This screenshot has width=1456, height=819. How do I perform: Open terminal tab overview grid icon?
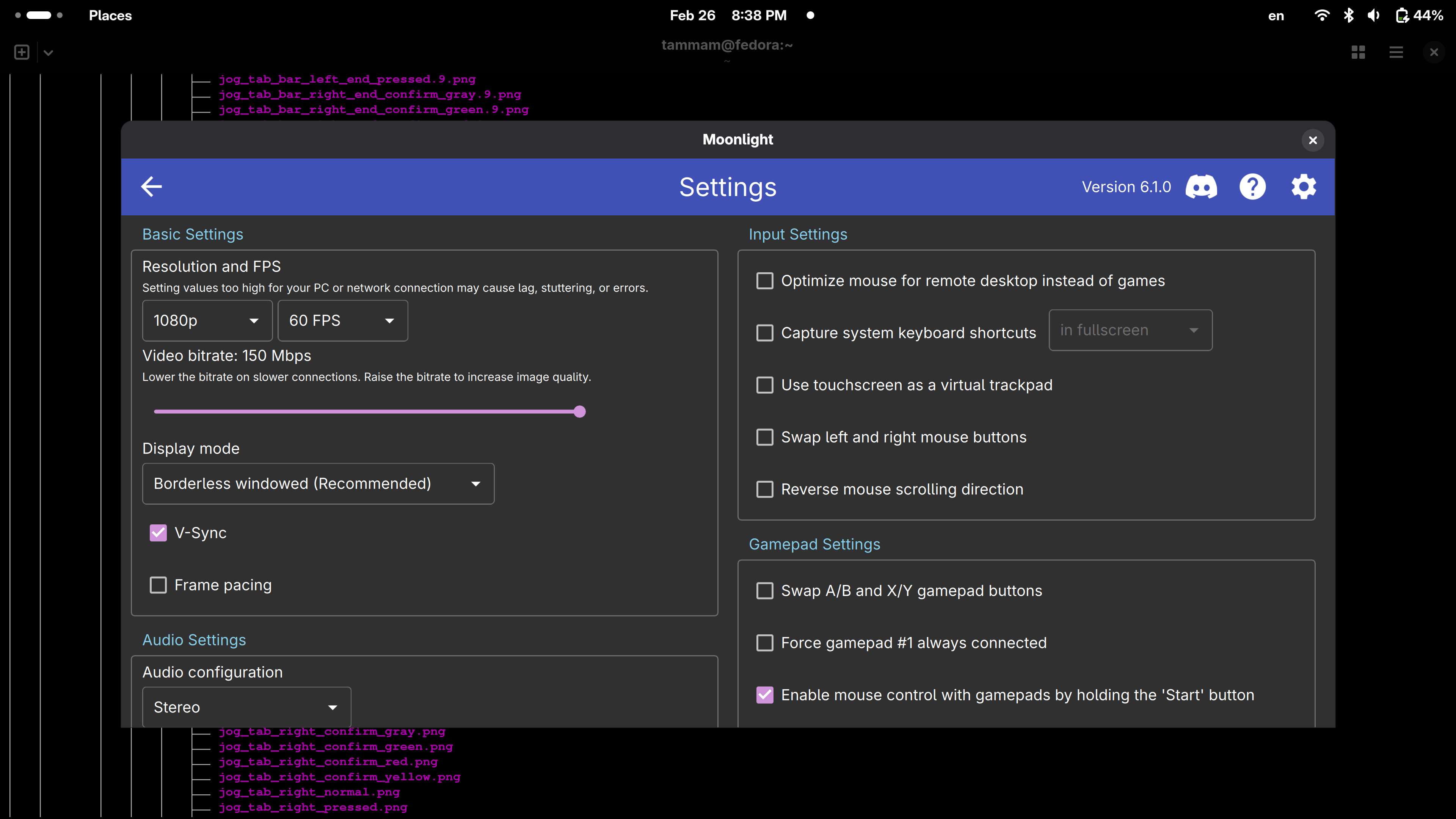[1358, 53]
